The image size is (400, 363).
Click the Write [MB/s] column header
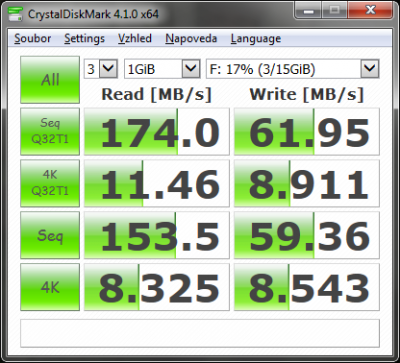point(307,94)
